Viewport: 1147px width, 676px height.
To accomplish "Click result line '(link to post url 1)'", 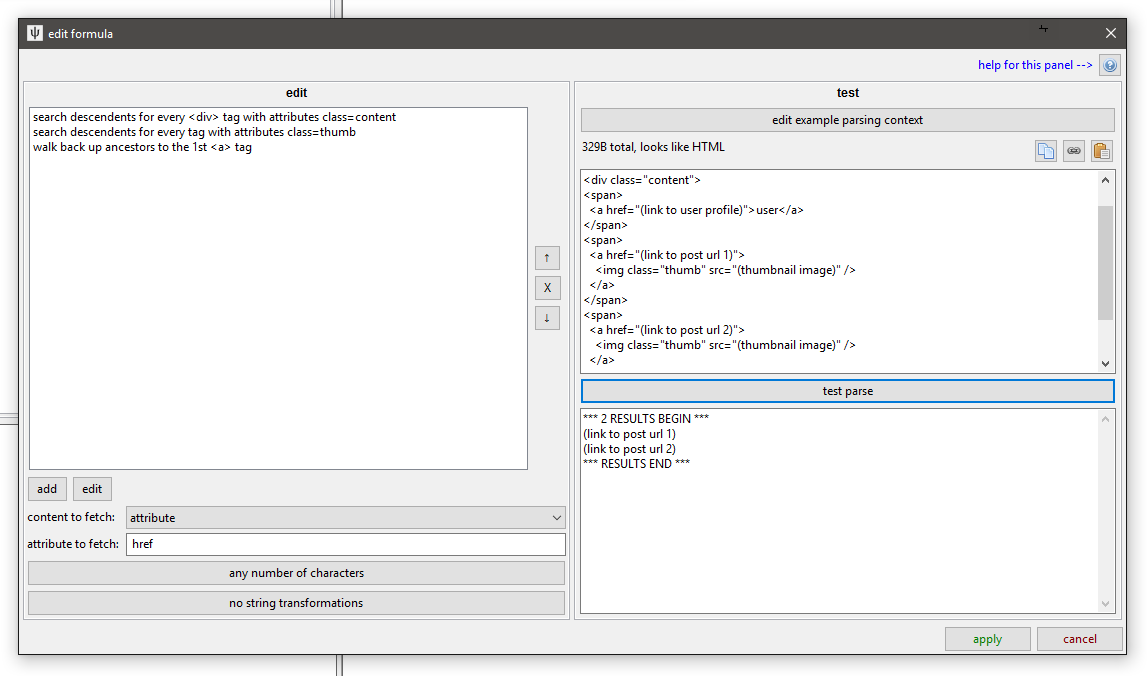I will coord(629,434).
